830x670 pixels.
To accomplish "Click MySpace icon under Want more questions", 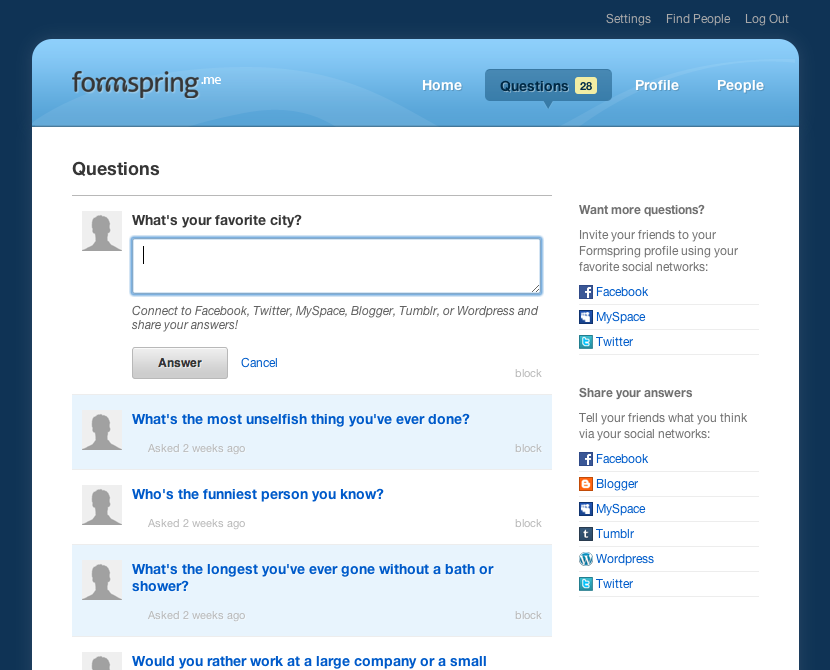I will click(586, 317).
